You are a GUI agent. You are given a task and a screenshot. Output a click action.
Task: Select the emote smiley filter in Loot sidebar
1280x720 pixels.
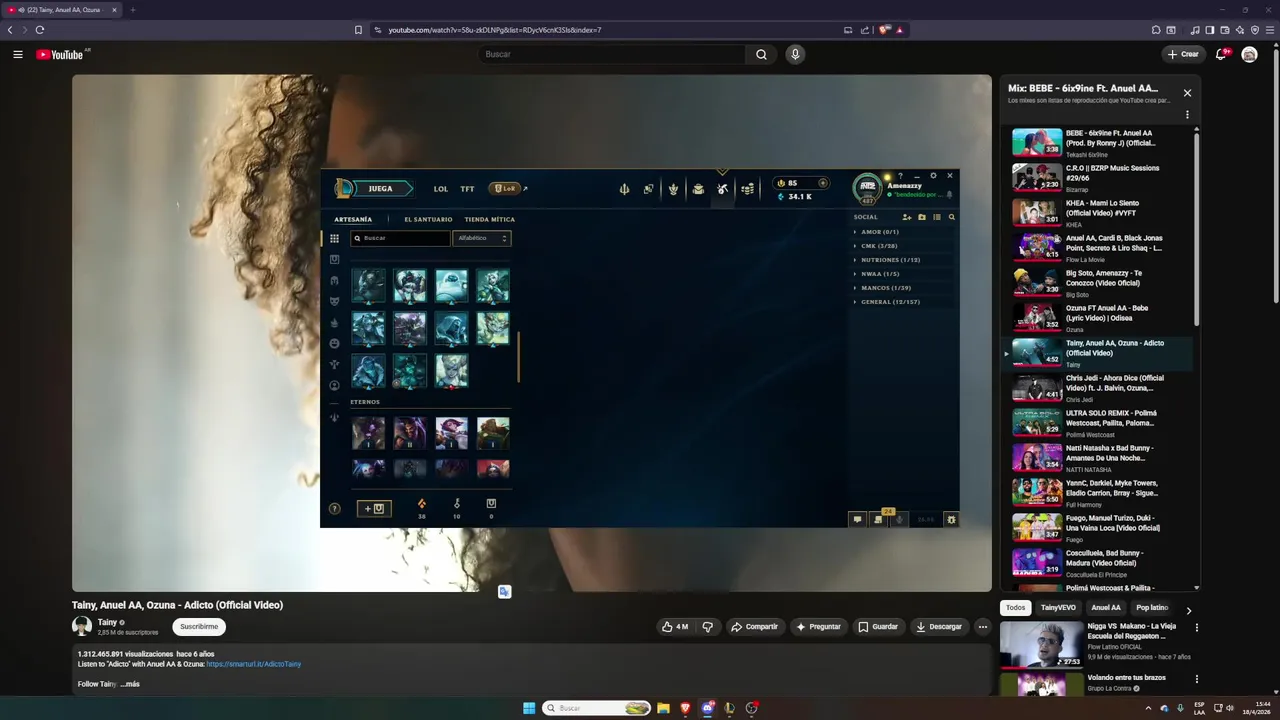[334, 343]
